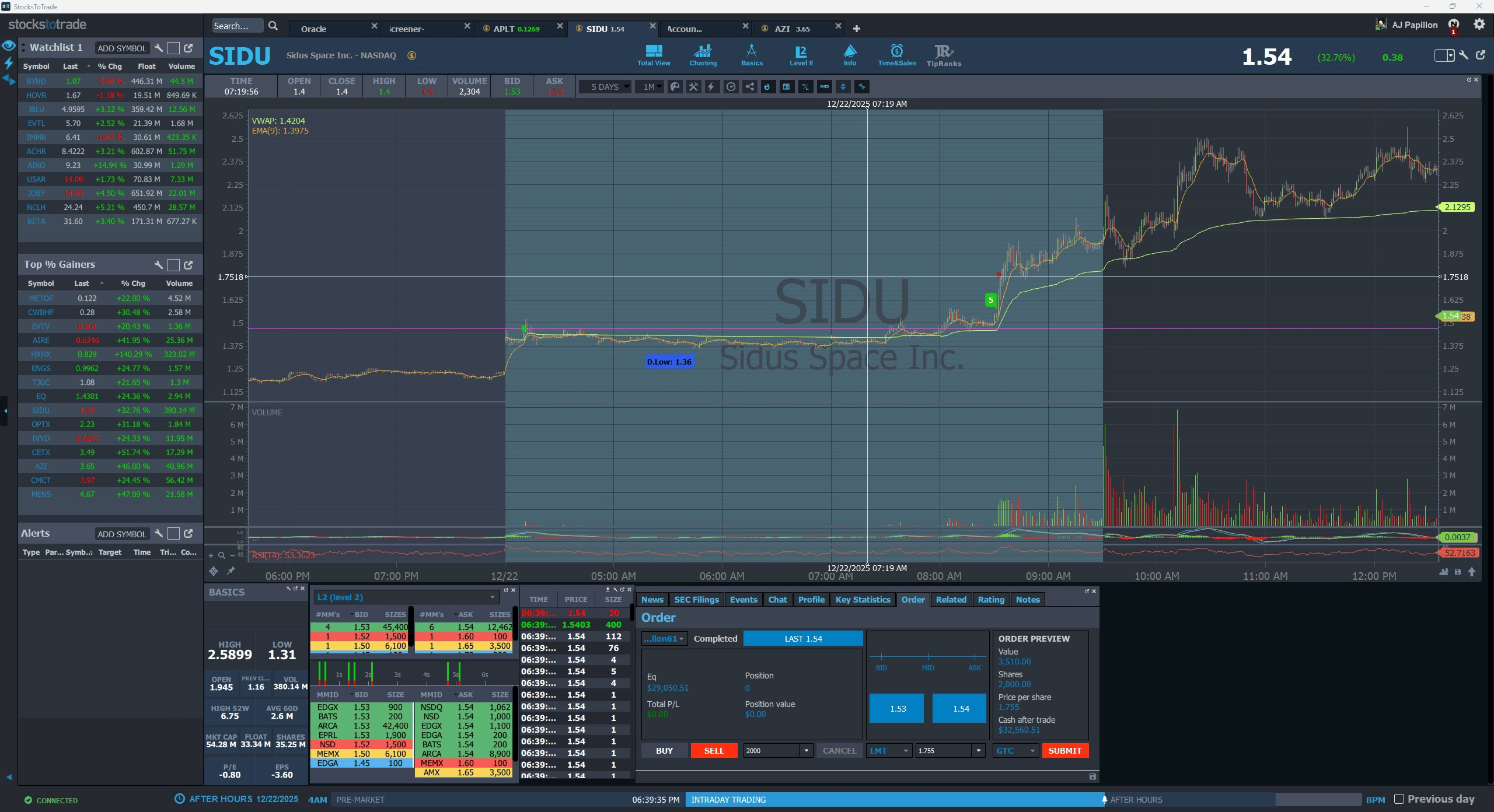The image size is (1494, 812).
Task: Open the Time&Sales view
Action: 896,55
